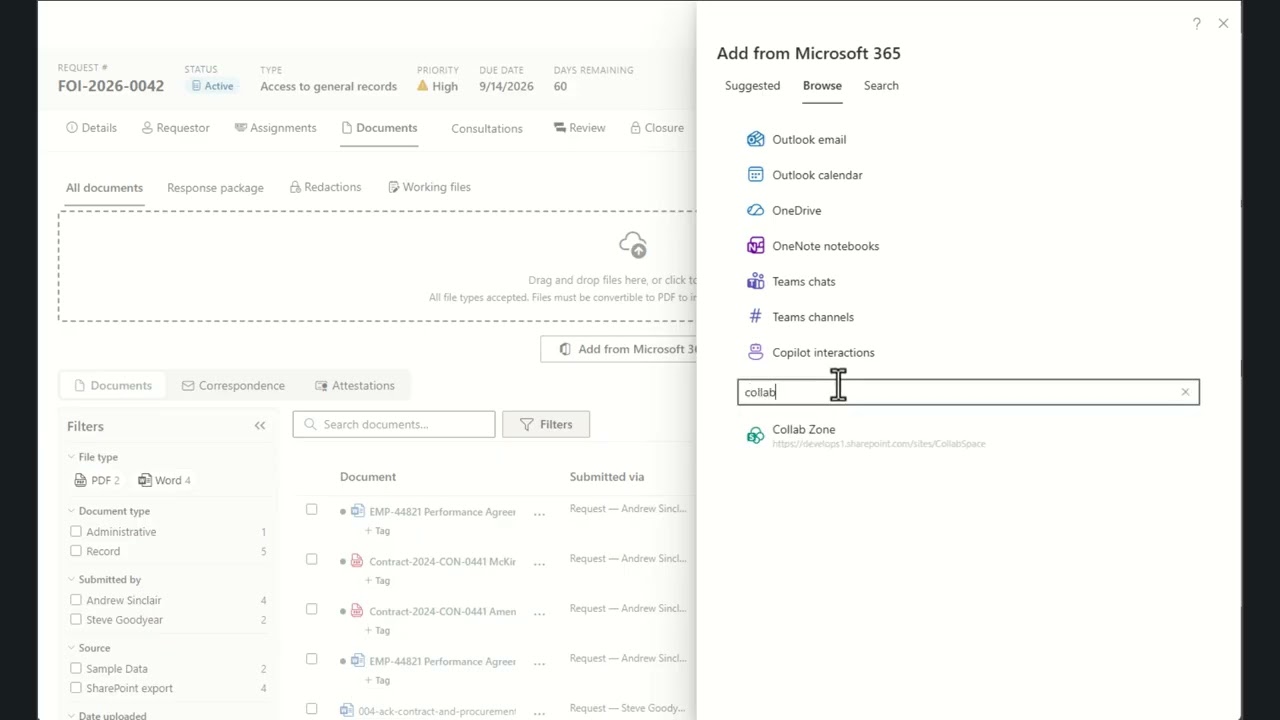Open more options for Contract-2024-CON-0441 Amen row
Image resolution: width=1280 pixels, height=720 pixels.
click(x=539, y=612)
